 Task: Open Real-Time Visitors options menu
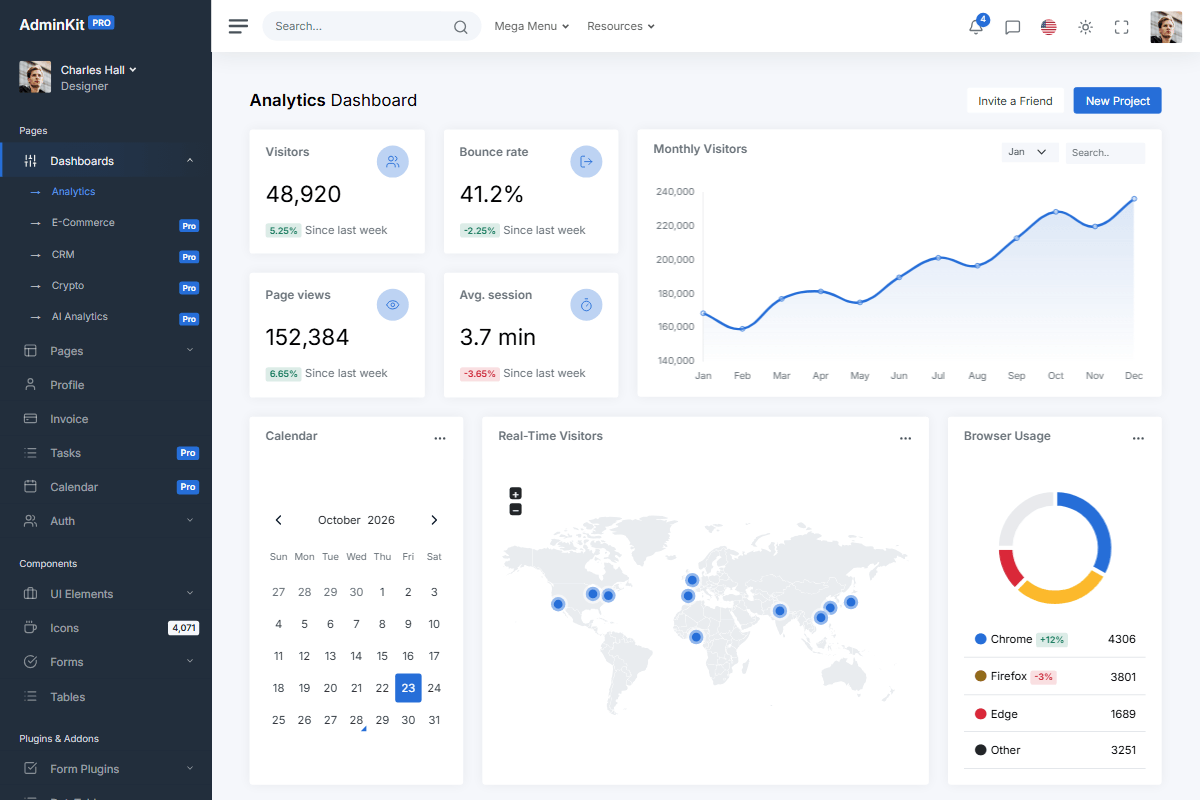pos(905,438)
